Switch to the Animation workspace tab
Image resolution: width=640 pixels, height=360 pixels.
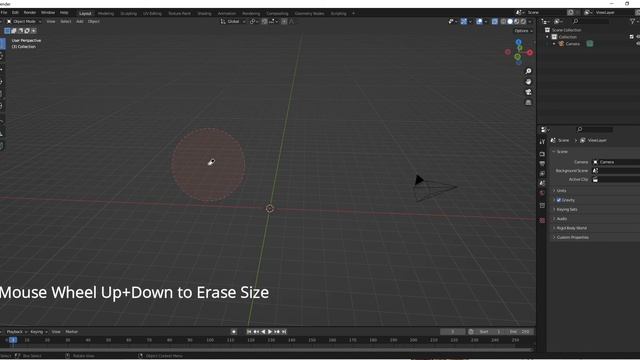click(227, 13)
